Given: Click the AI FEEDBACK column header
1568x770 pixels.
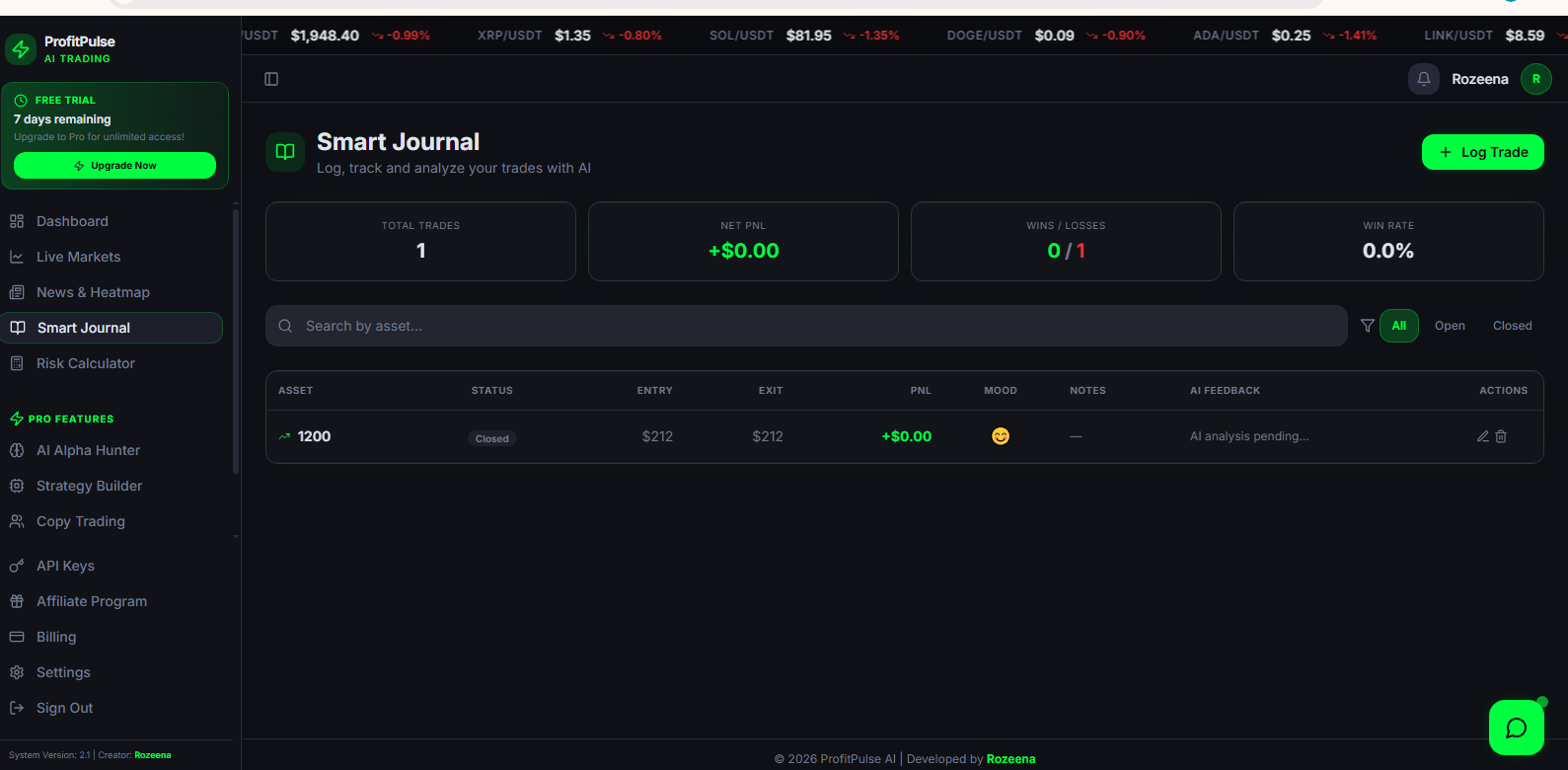Looking at the screenshot, I should tap(1225, 391).
